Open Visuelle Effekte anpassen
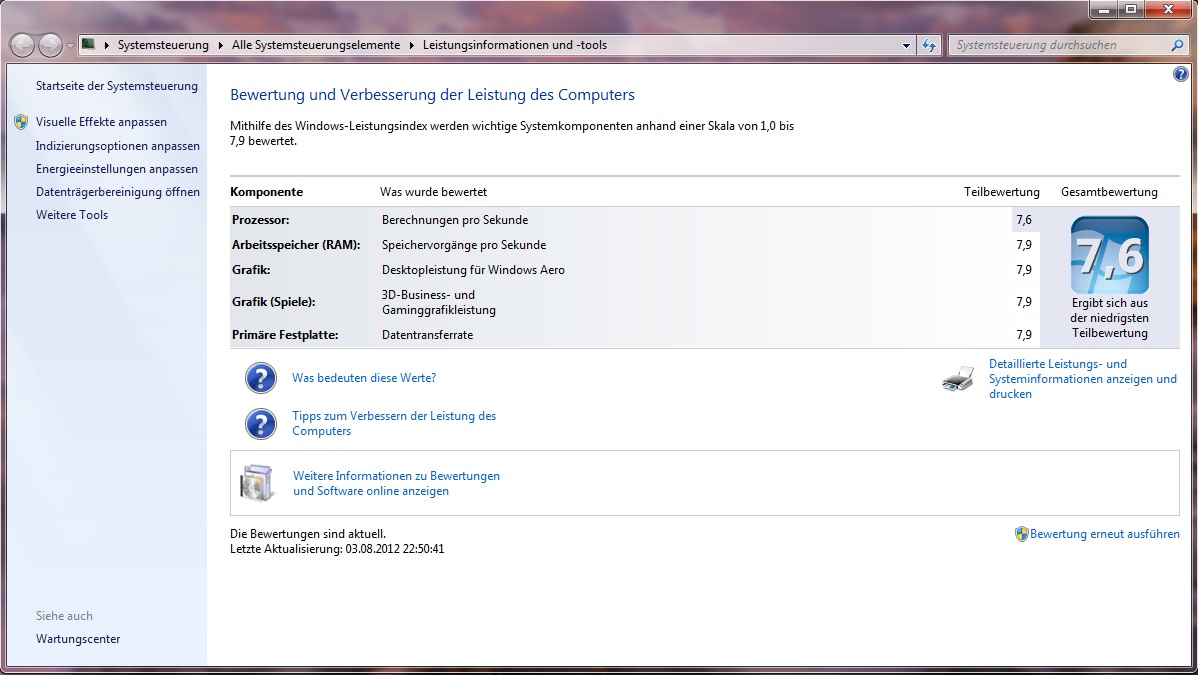Image resolution: width=1198 pixels, height=675 pixels. 101,122
